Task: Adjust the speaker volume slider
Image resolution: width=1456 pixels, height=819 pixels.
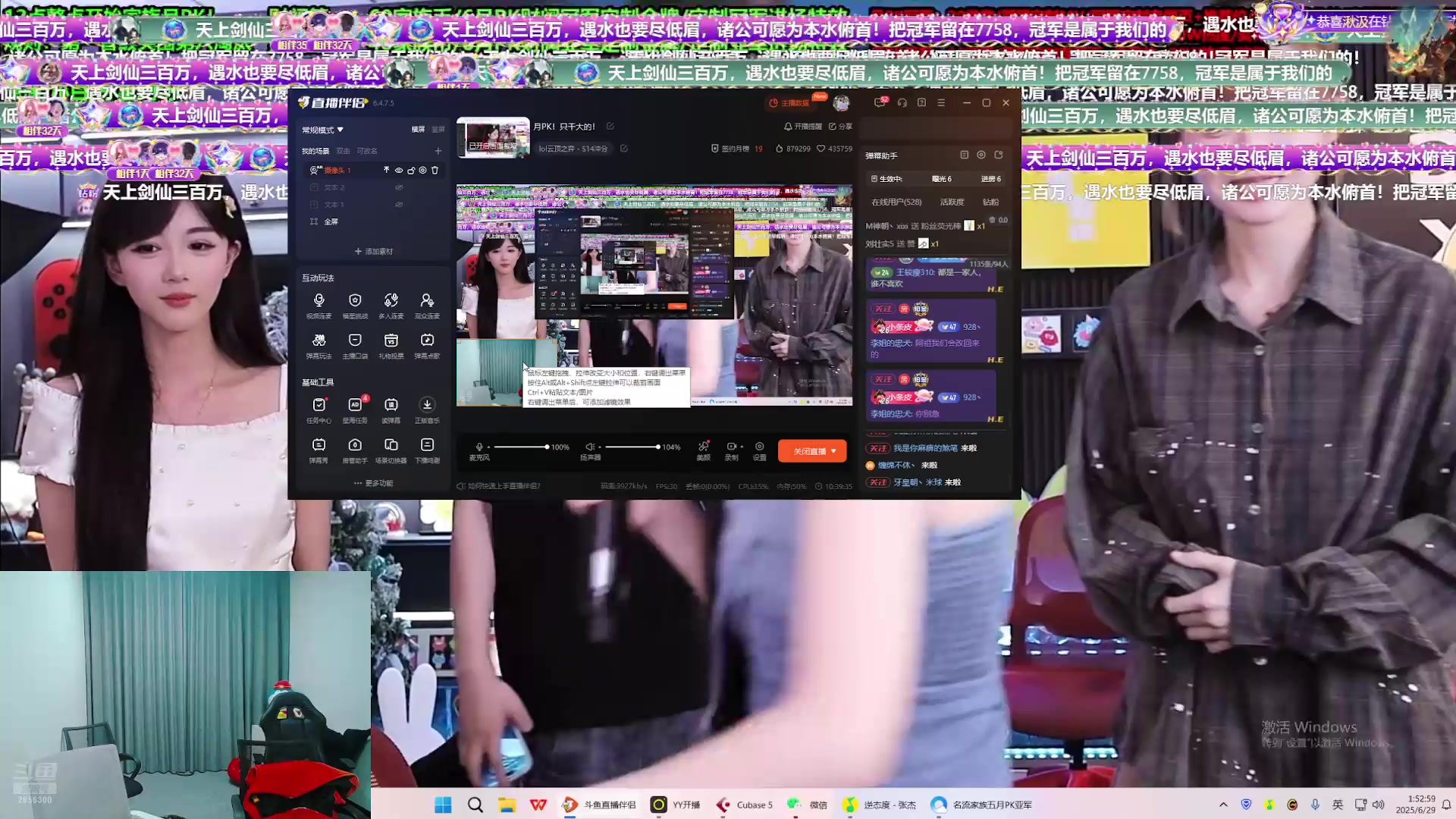Action: coord(632,447)
